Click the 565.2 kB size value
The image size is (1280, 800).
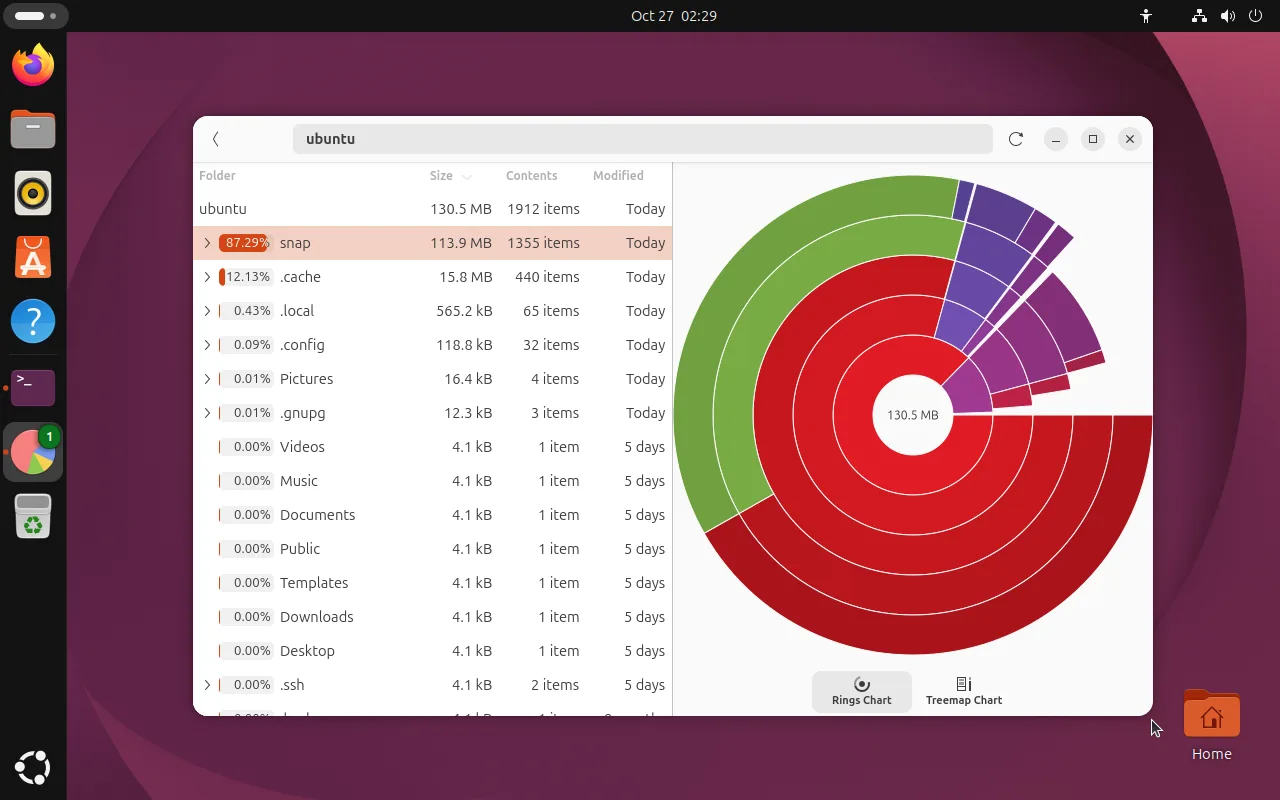tap(464, 311)
